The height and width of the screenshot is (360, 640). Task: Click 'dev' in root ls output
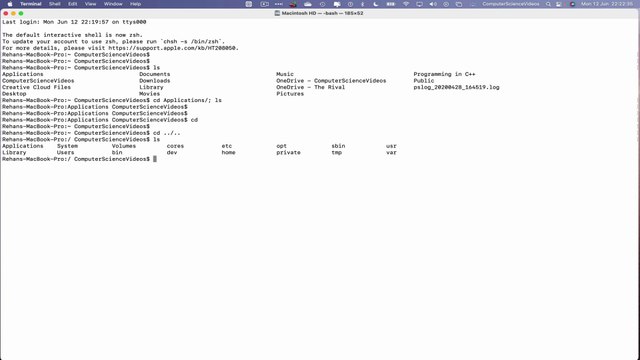pos(171,153)
